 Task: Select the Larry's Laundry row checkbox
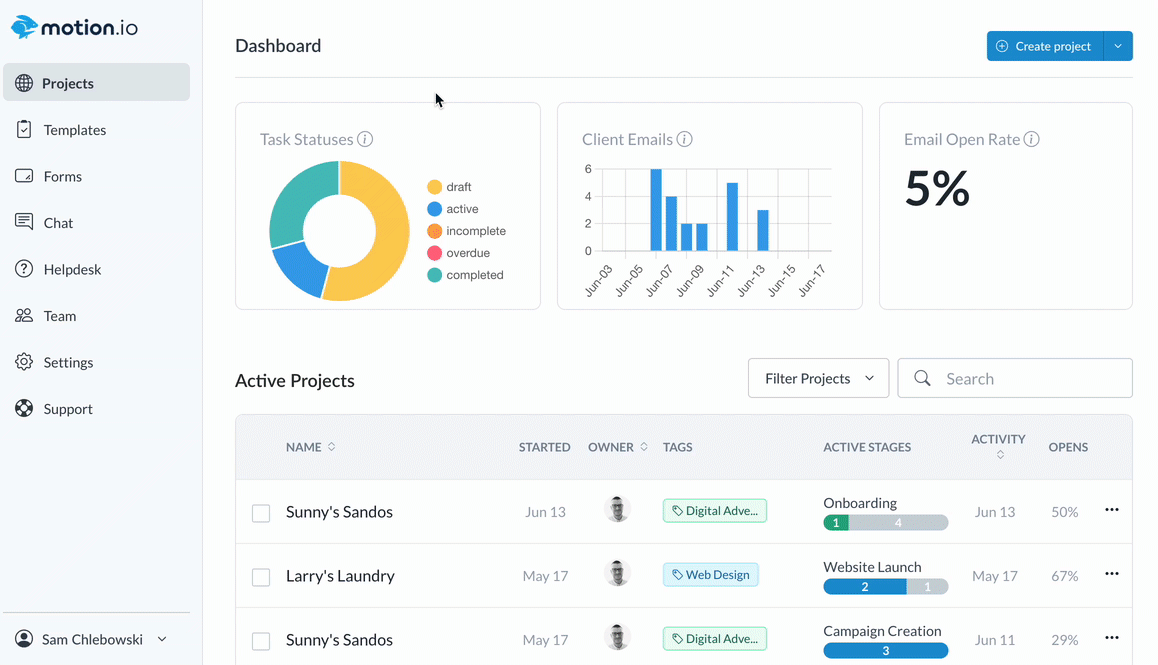tap(261, 577)
